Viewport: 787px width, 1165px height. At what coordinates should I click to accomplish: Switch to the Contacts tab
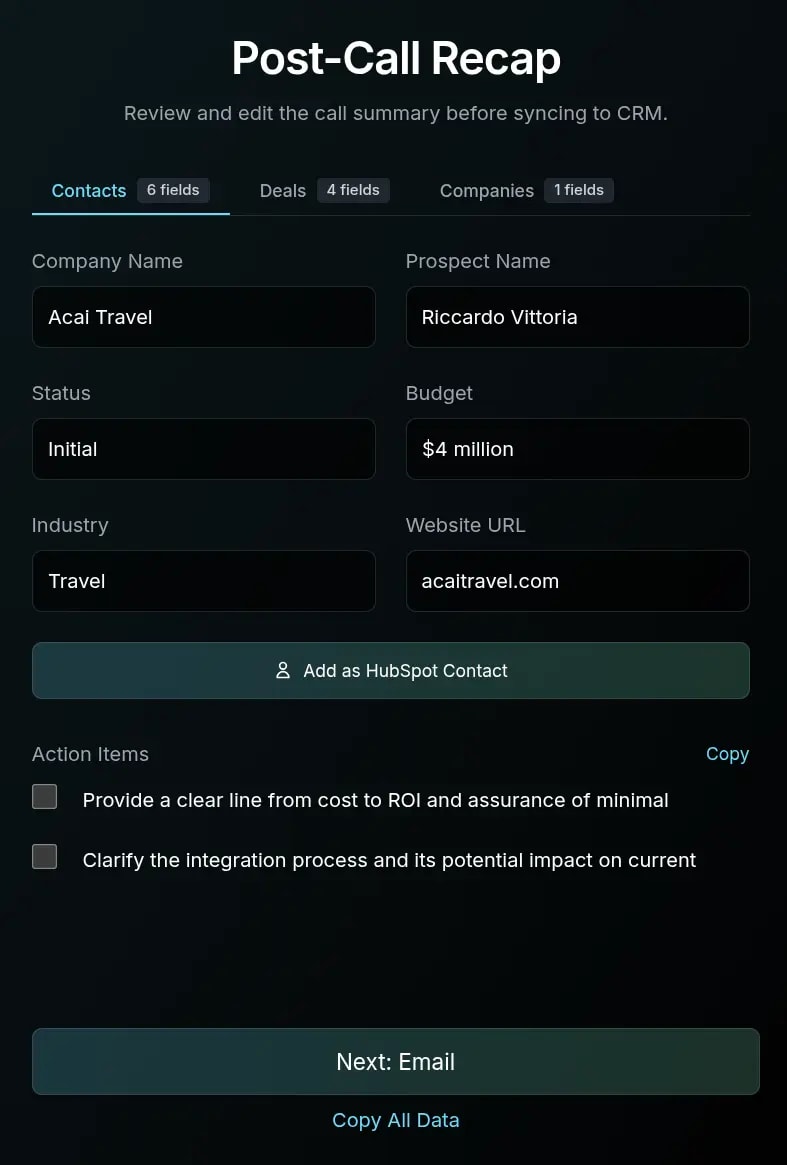point(89,191)
